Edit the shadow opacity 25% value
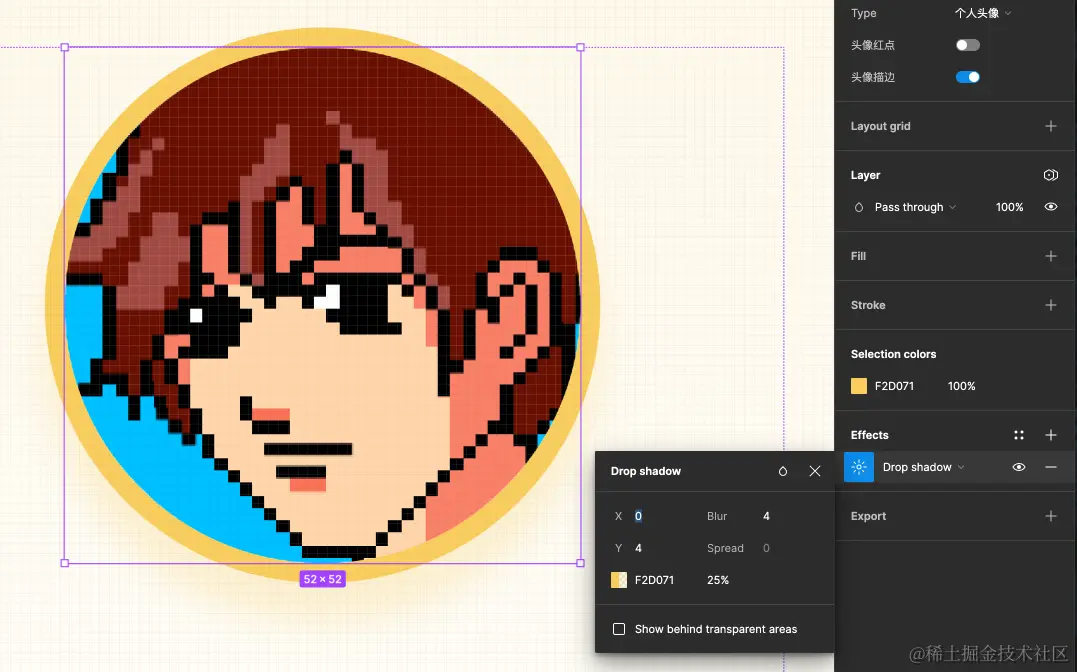 click(x=718, y=580)
